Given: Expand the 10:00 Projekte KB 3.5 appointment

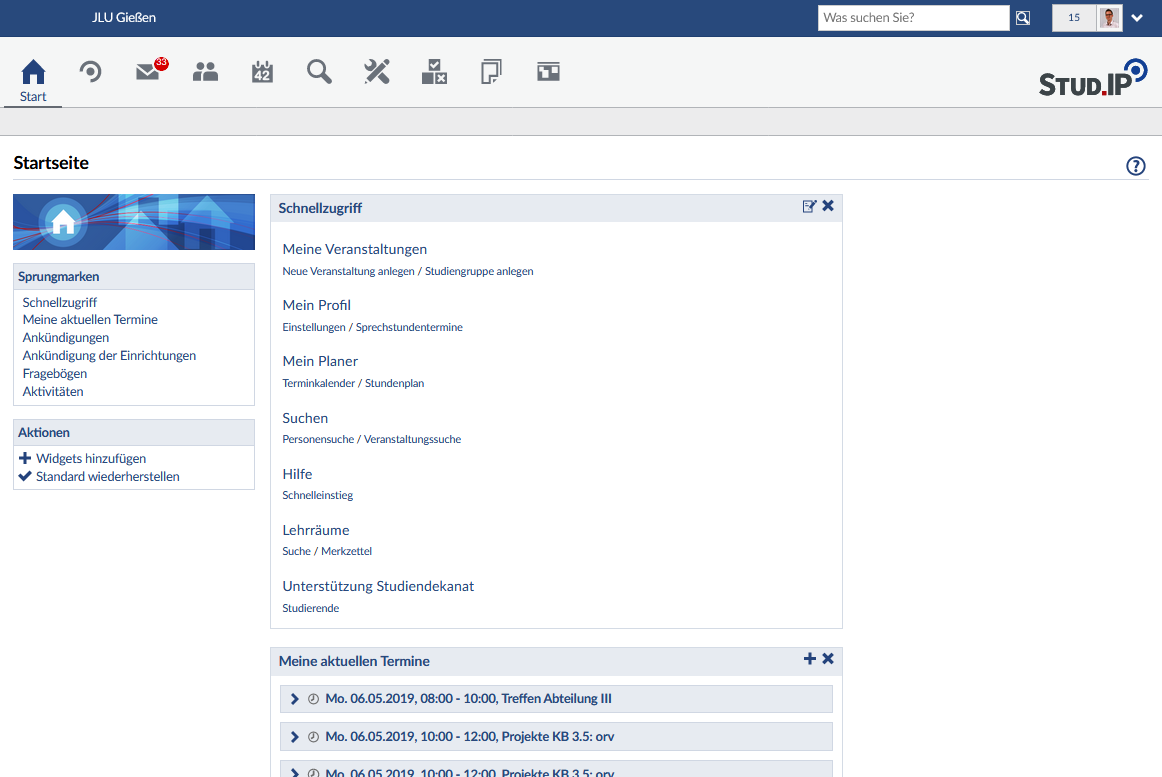Looking at the screenshot, I should tap(294, 737).
